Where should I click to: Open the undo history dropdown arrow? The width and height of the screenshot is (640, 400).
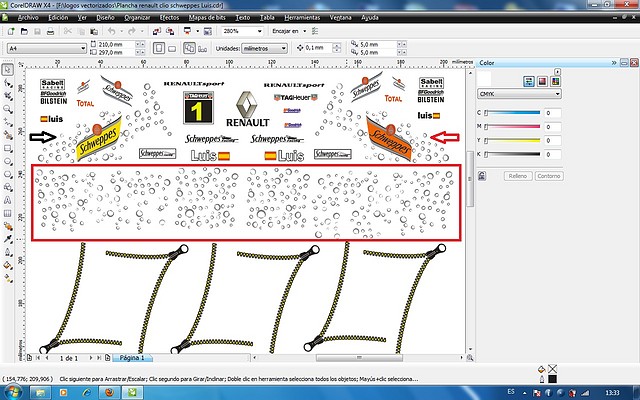tap(121, 31)
